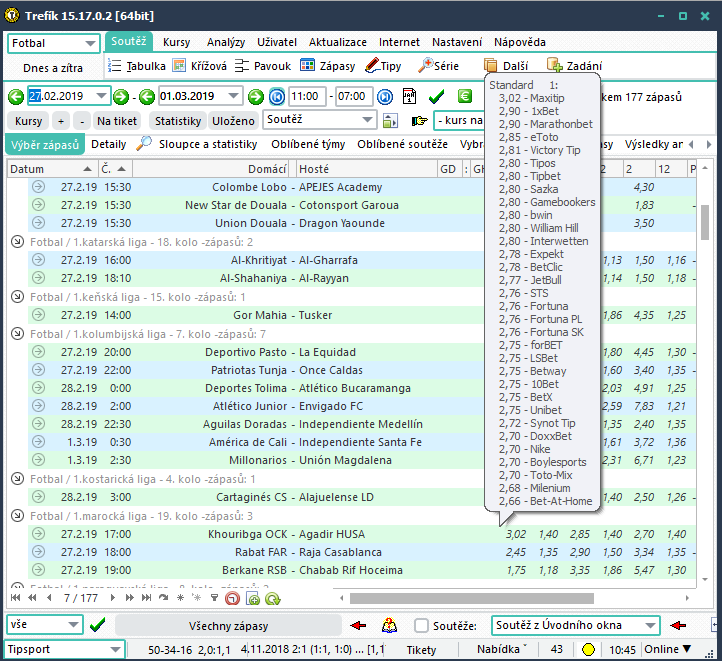
Task: Open the Zadání entry tool
Action: pos(574,66)
